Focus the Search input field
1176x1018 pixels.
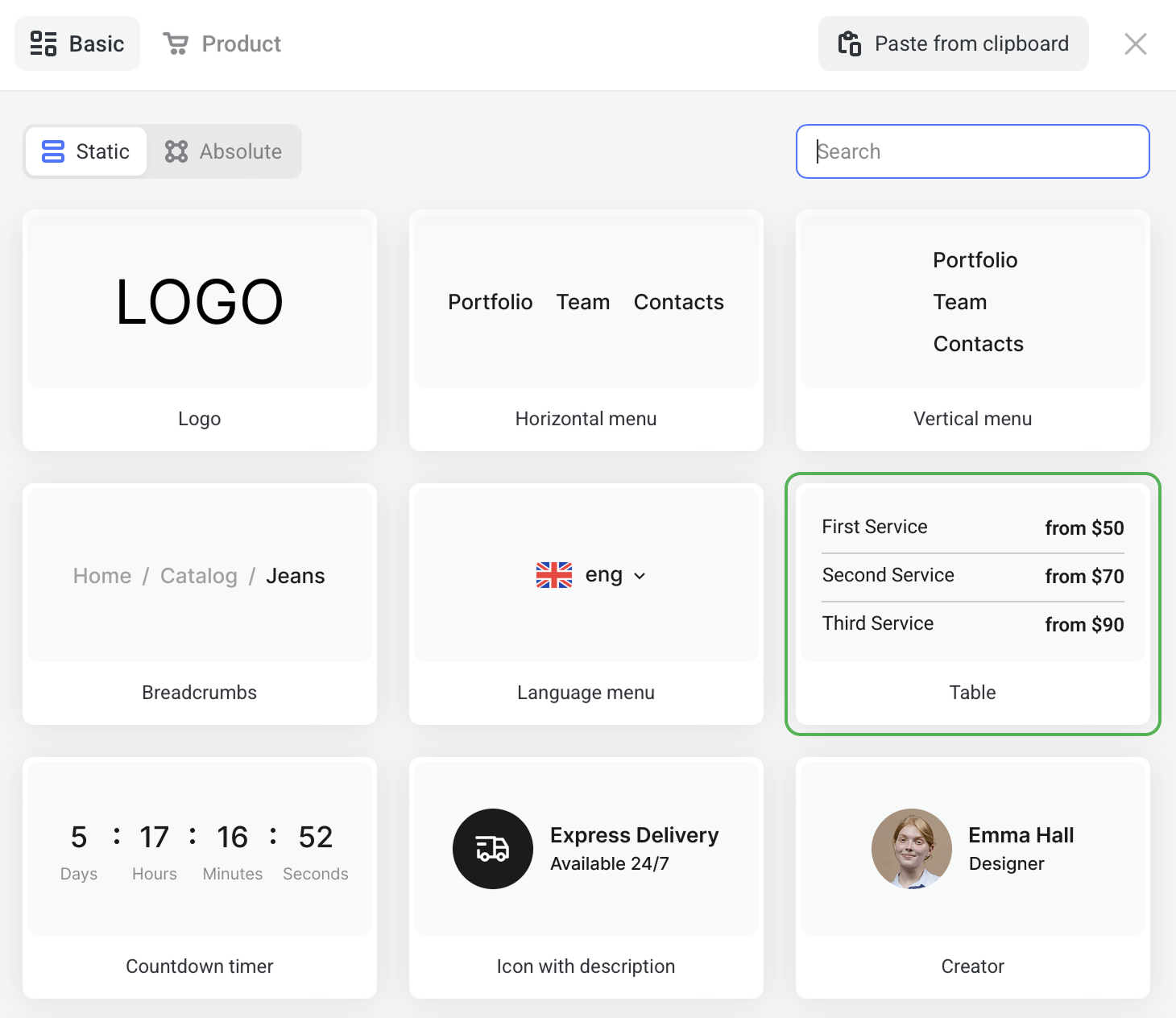tap(972, 151)
